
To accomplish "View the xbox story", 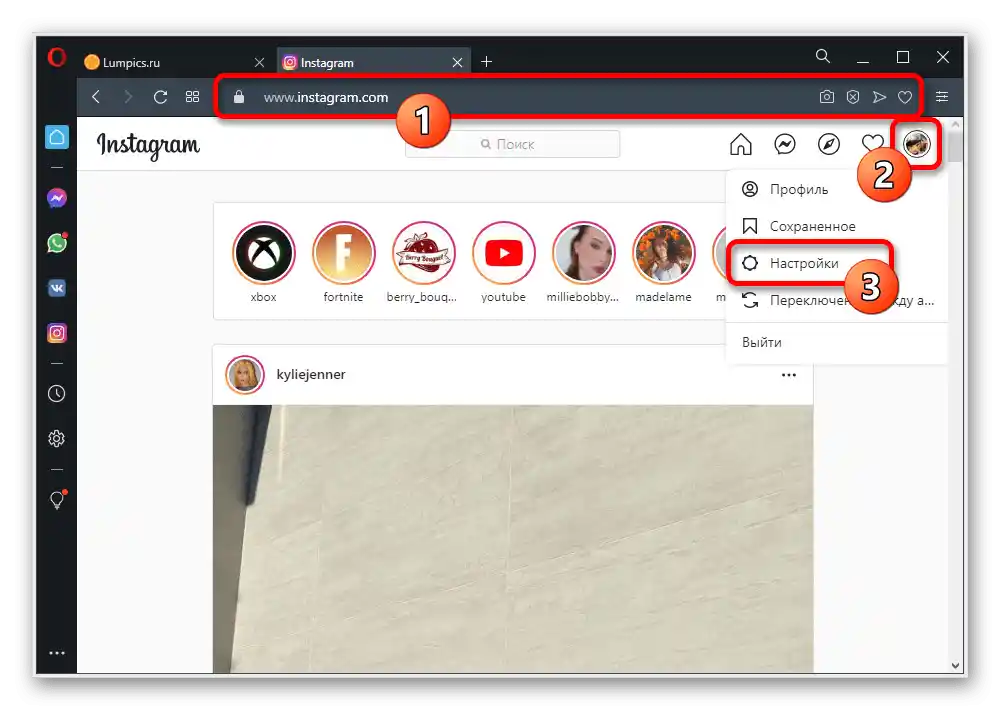I will (x=263, y=253).
